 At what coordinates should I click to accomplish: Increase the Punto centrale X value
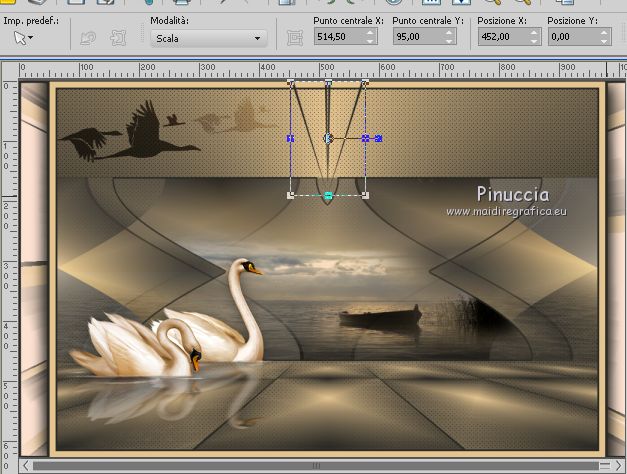coord(370,33)
